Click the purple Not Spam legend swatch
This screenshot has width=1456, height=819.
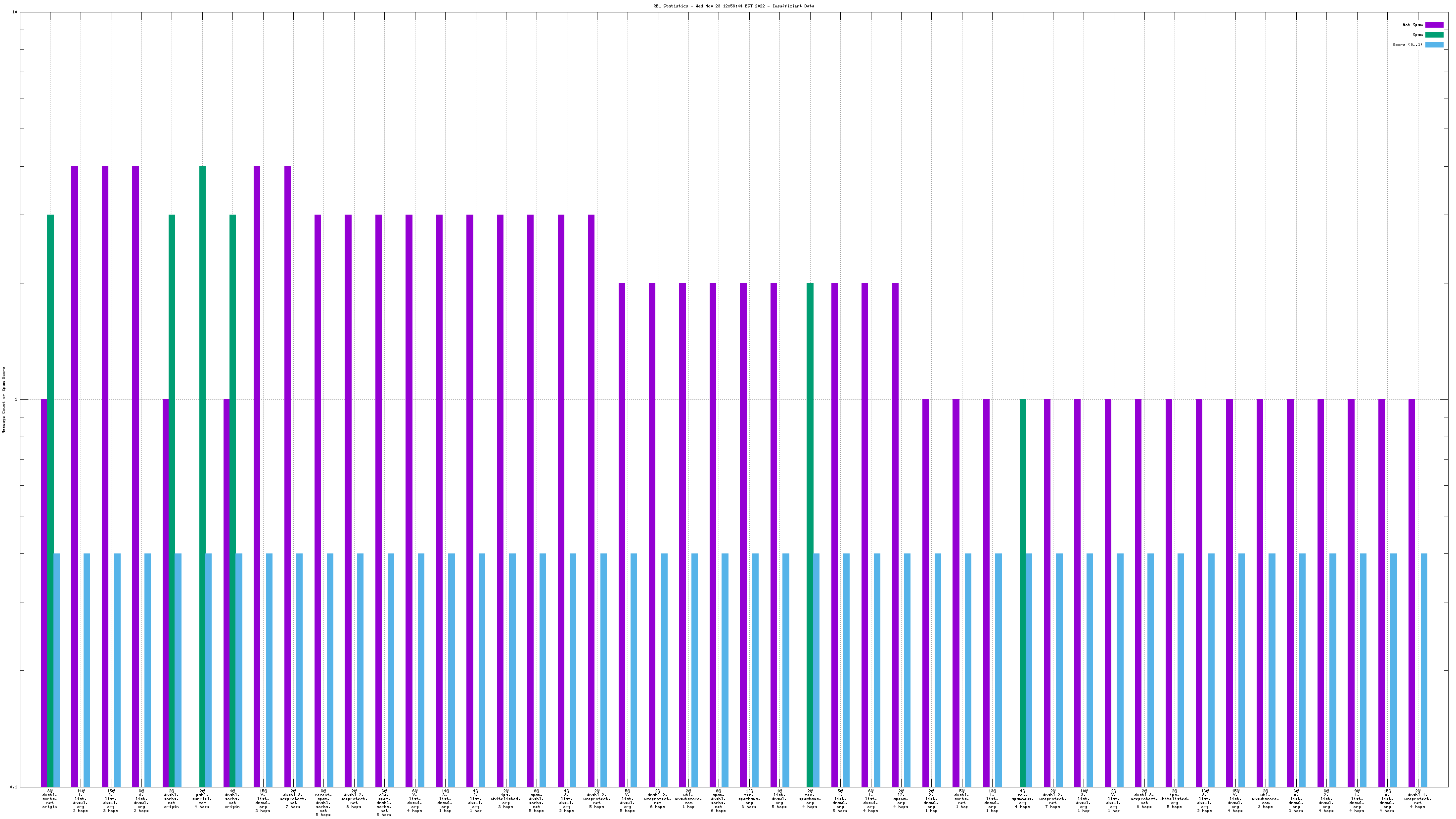coord(1434,25)
